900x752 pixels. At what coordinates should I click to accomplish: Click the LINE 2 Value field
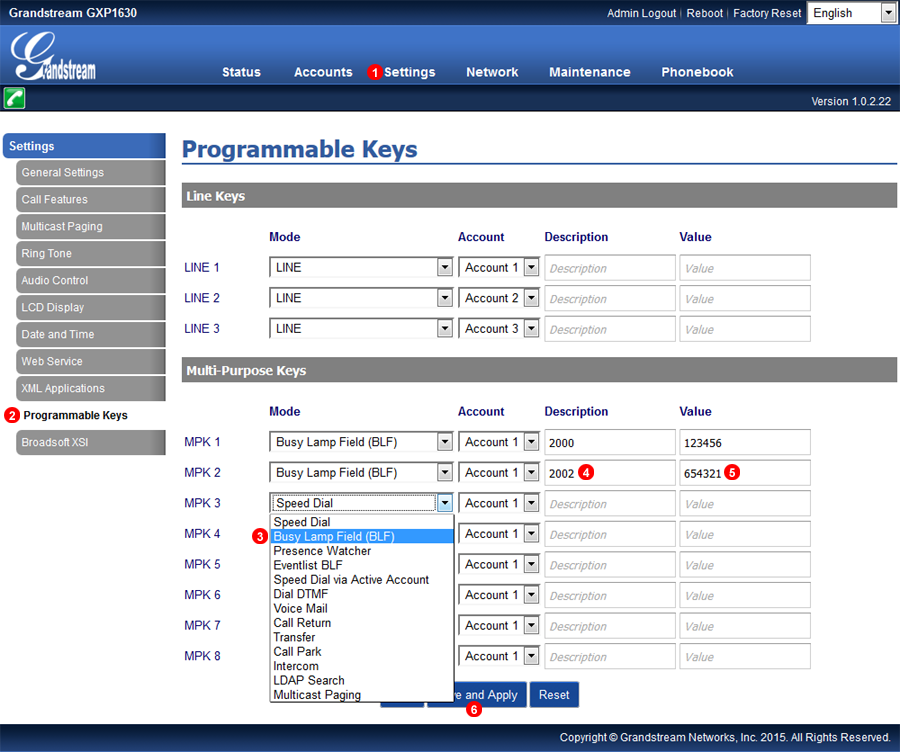coord(745,299)
